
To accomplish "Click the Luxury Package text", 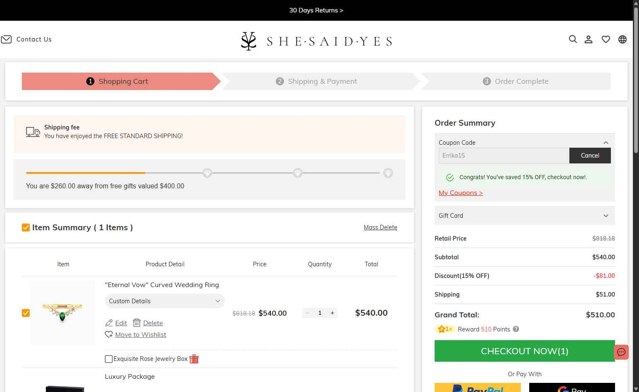I will pyautogui.click(x=130, y=377).
